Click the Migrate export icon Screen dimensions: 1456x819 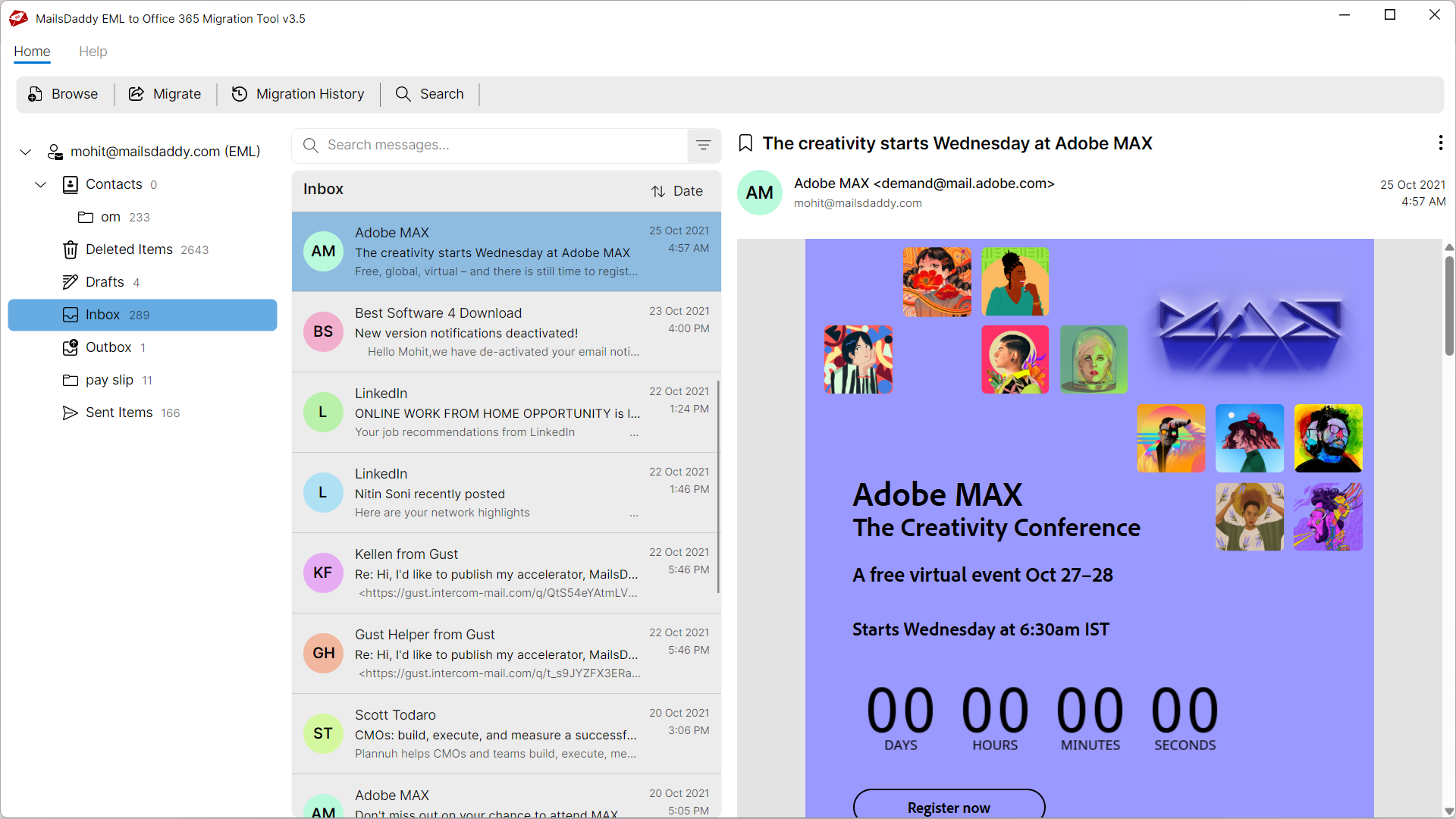click(136, 94)
